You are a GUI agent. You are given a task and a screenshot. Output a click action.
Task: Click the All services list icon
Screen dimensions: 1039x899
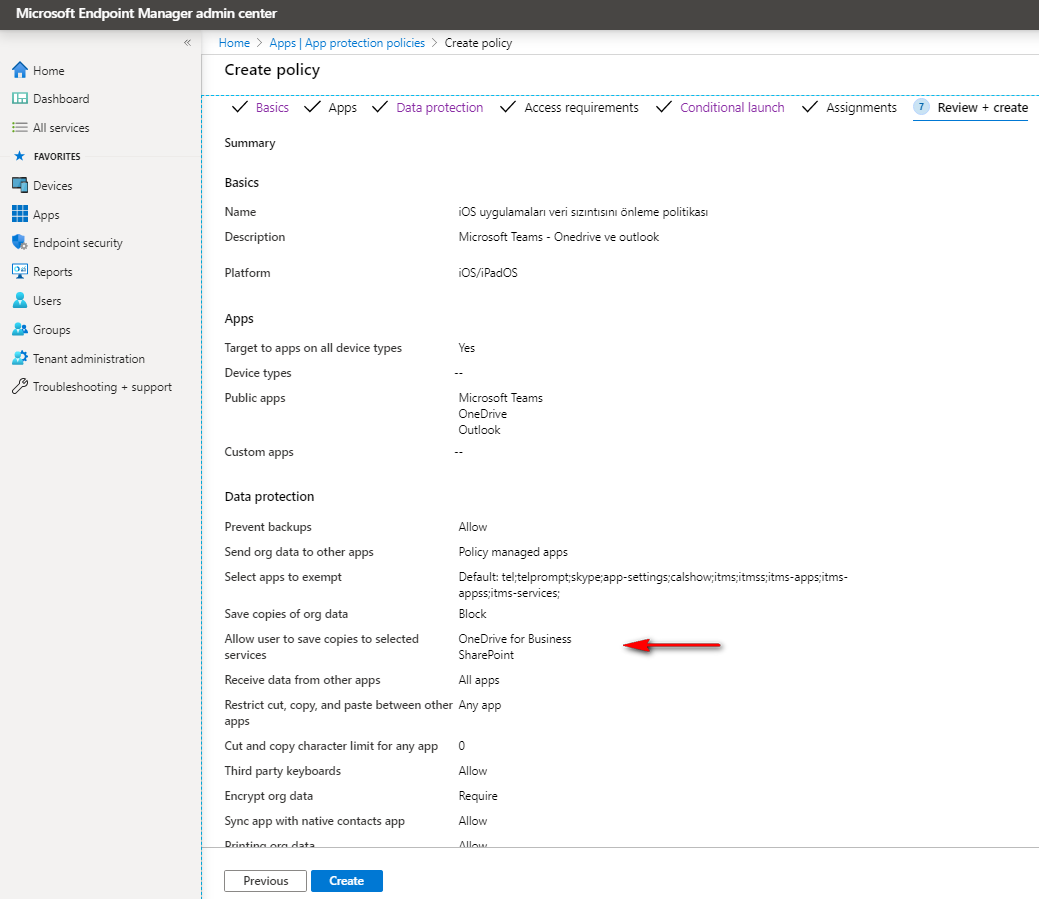coord(20,127)
